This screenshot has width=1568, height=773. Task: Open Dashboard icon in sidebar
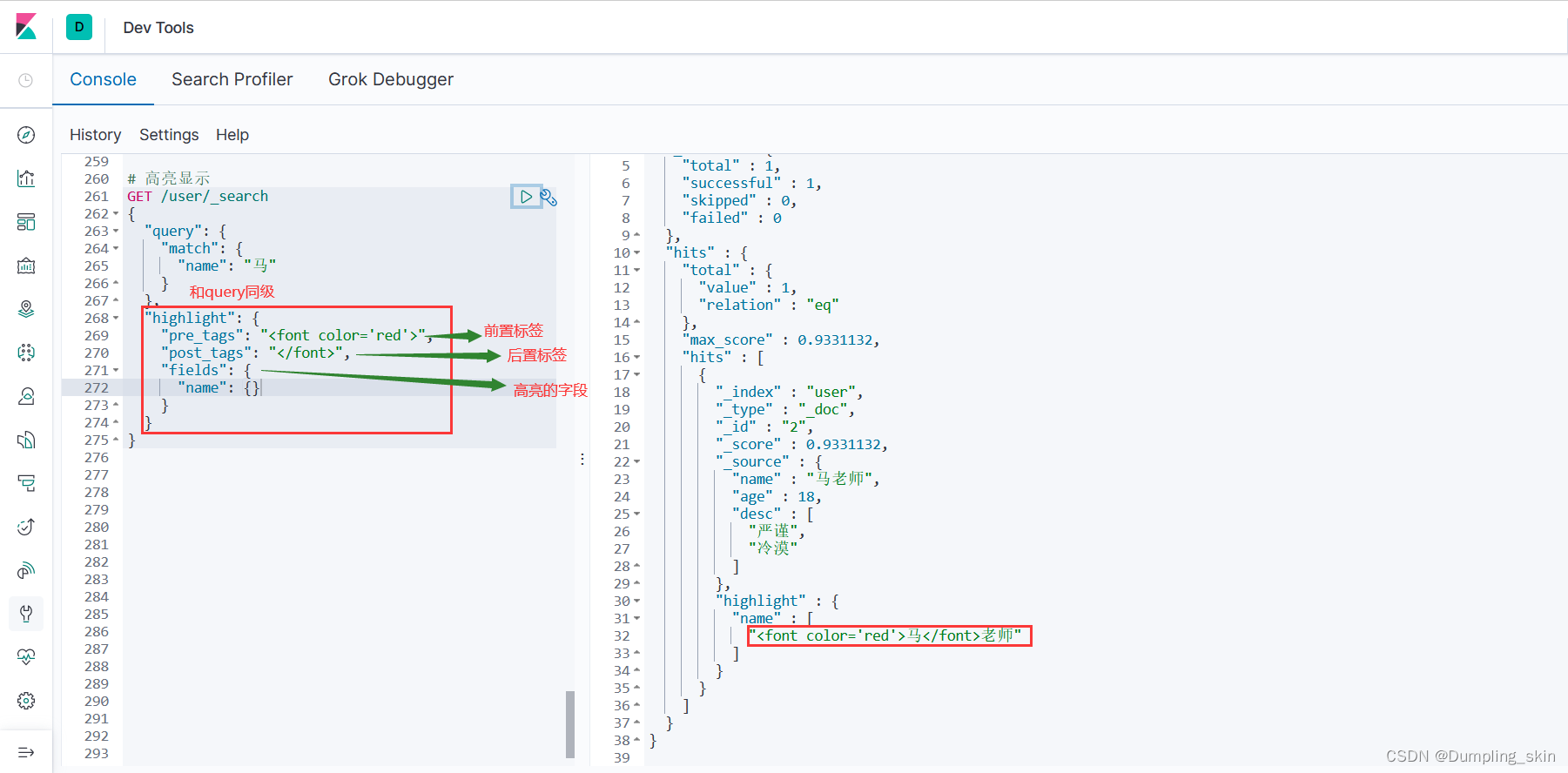pyautogui.click(x=26, y=222)
